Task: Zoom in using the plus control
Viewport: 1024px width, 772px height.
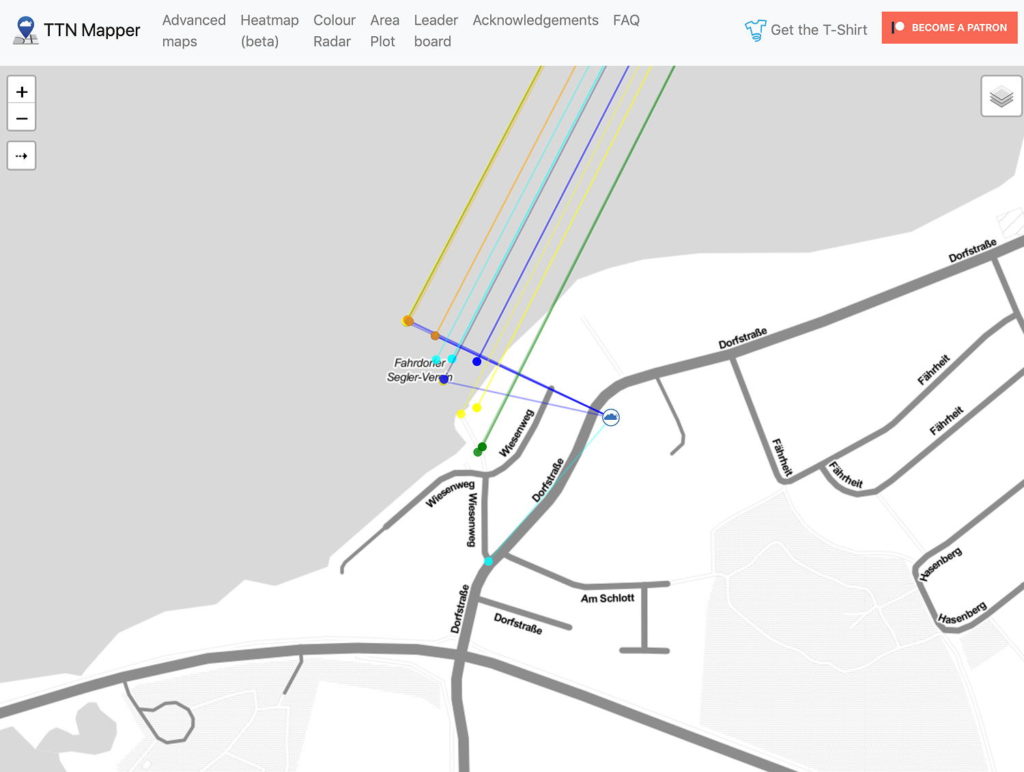Action: 21,91
